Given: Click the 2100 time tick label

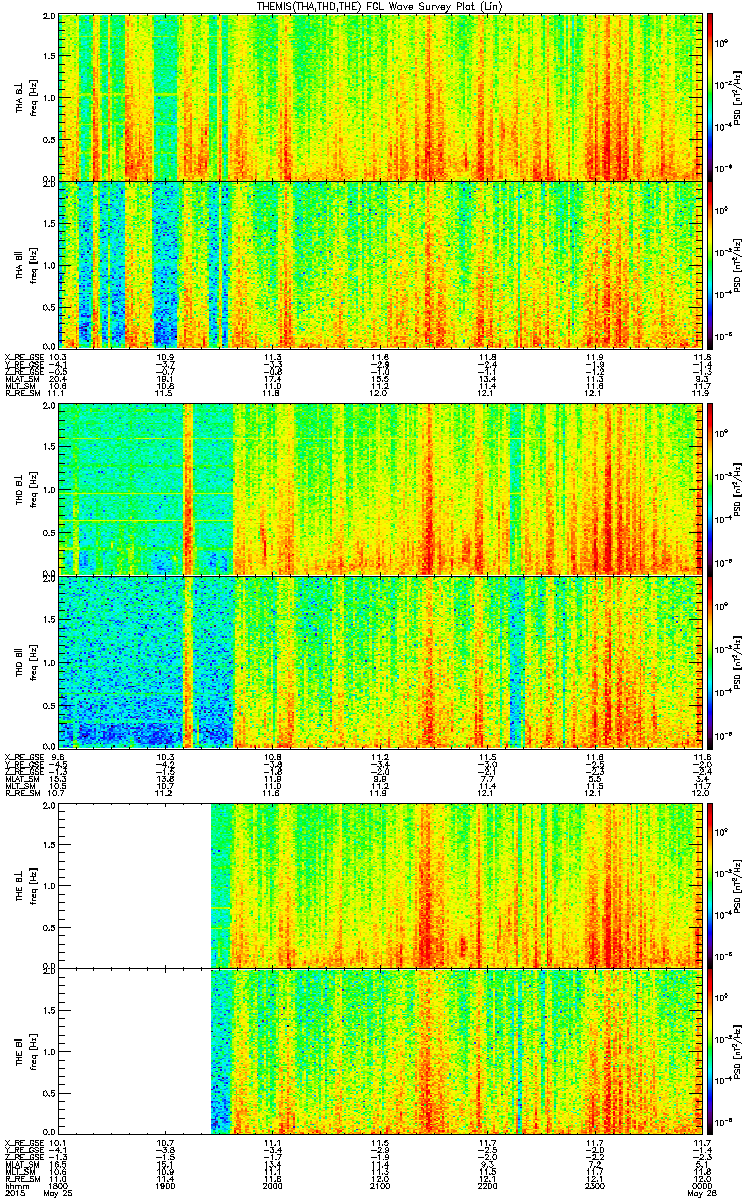Looking at the screenshot, I should tap(381, 1187).
